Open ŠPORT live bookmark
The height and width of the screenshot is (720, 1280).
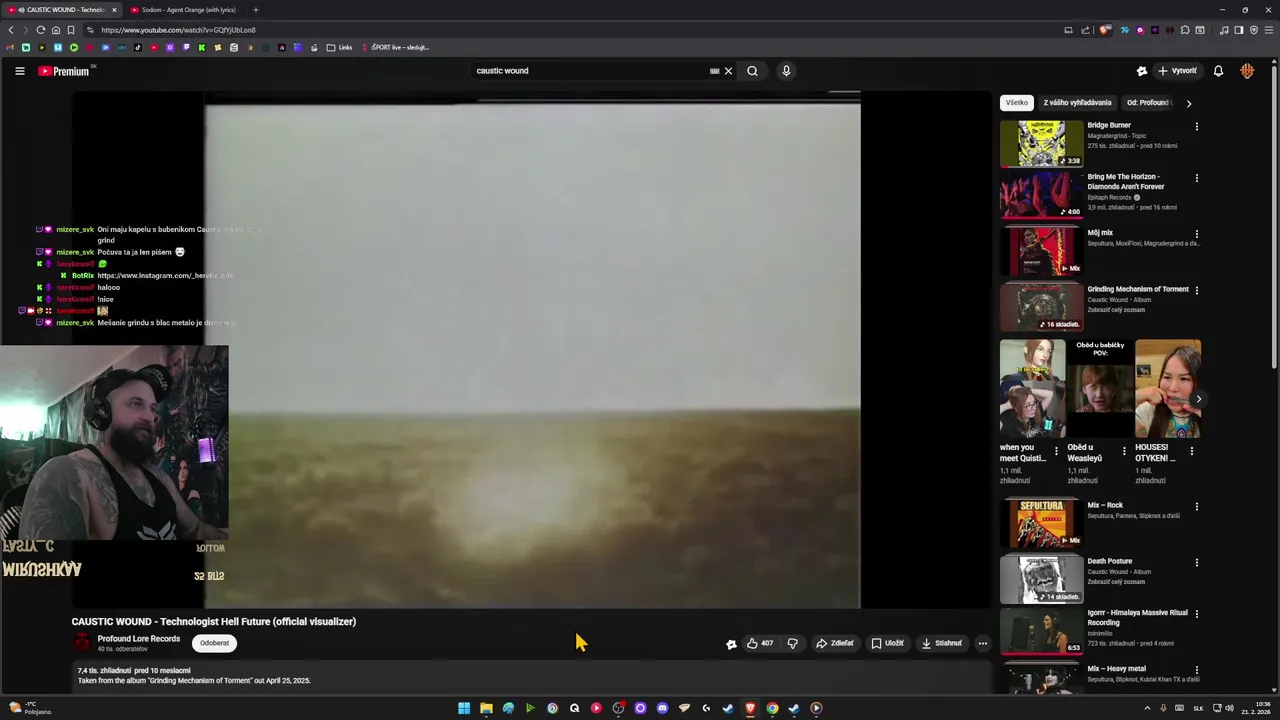(395, 47)
